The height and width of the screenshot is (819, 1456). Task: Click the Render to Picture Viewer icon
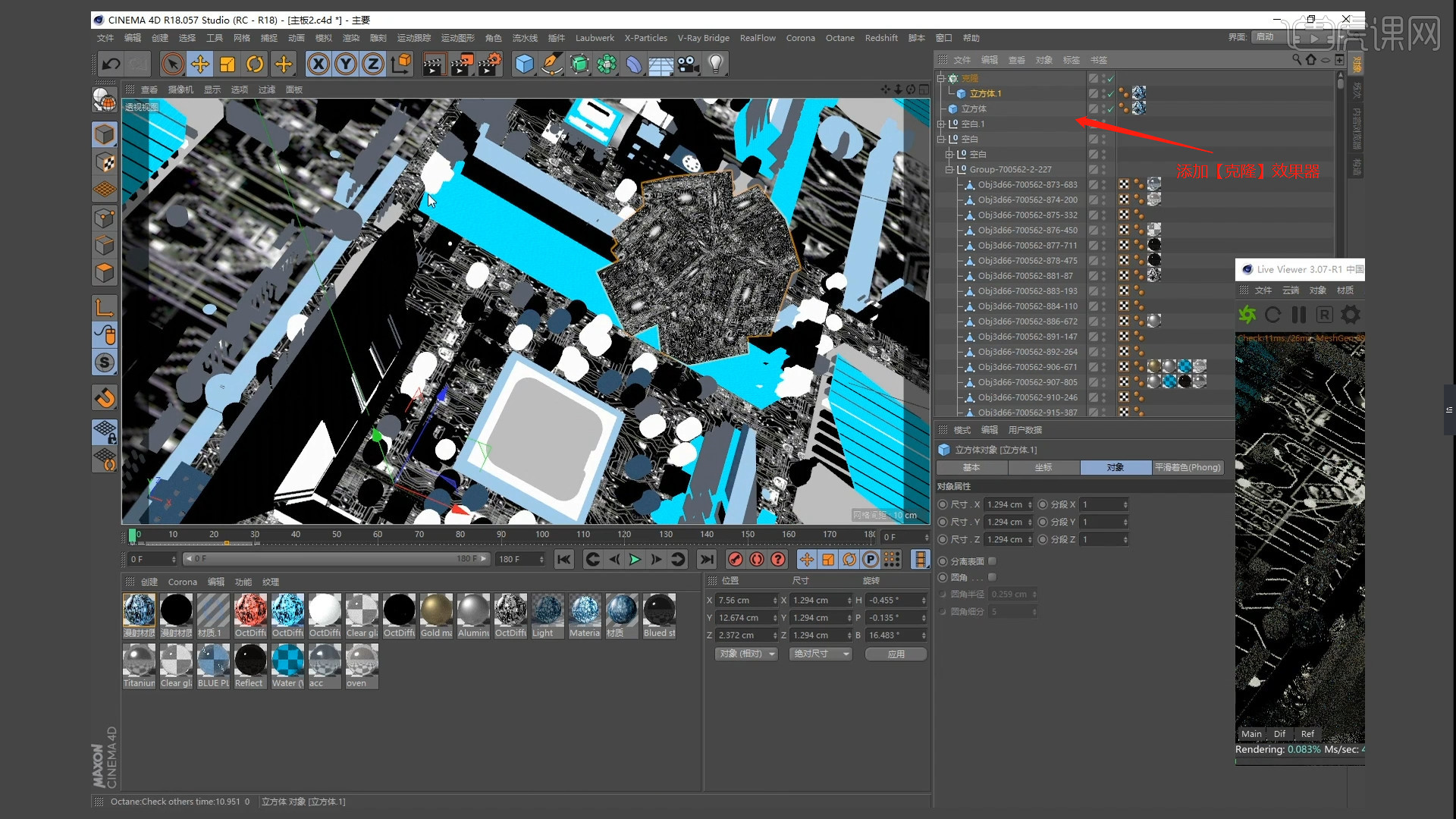(x=462, y=64)
